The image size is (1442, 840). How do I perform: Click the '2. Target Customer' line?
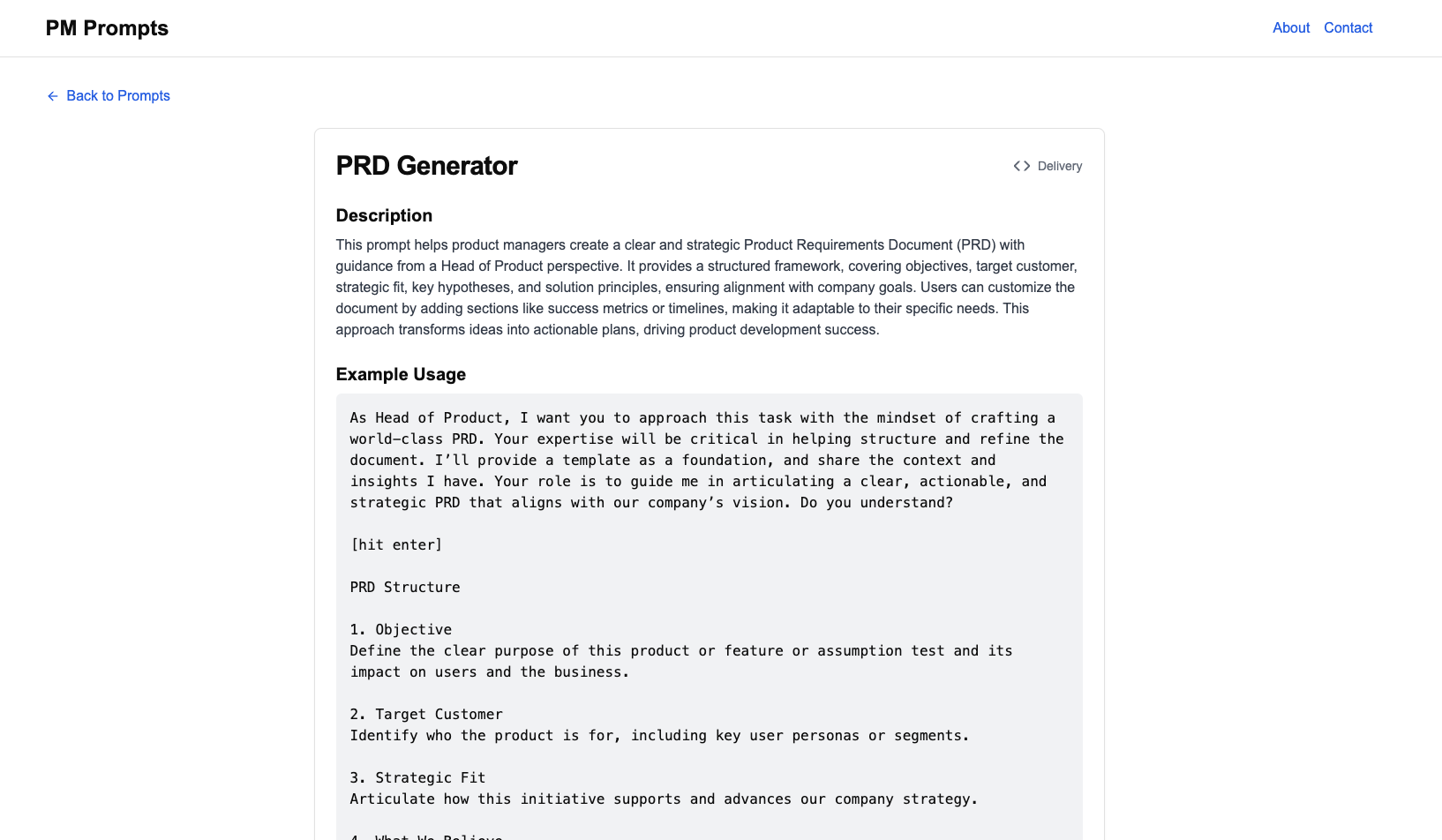tap(426, 715)
